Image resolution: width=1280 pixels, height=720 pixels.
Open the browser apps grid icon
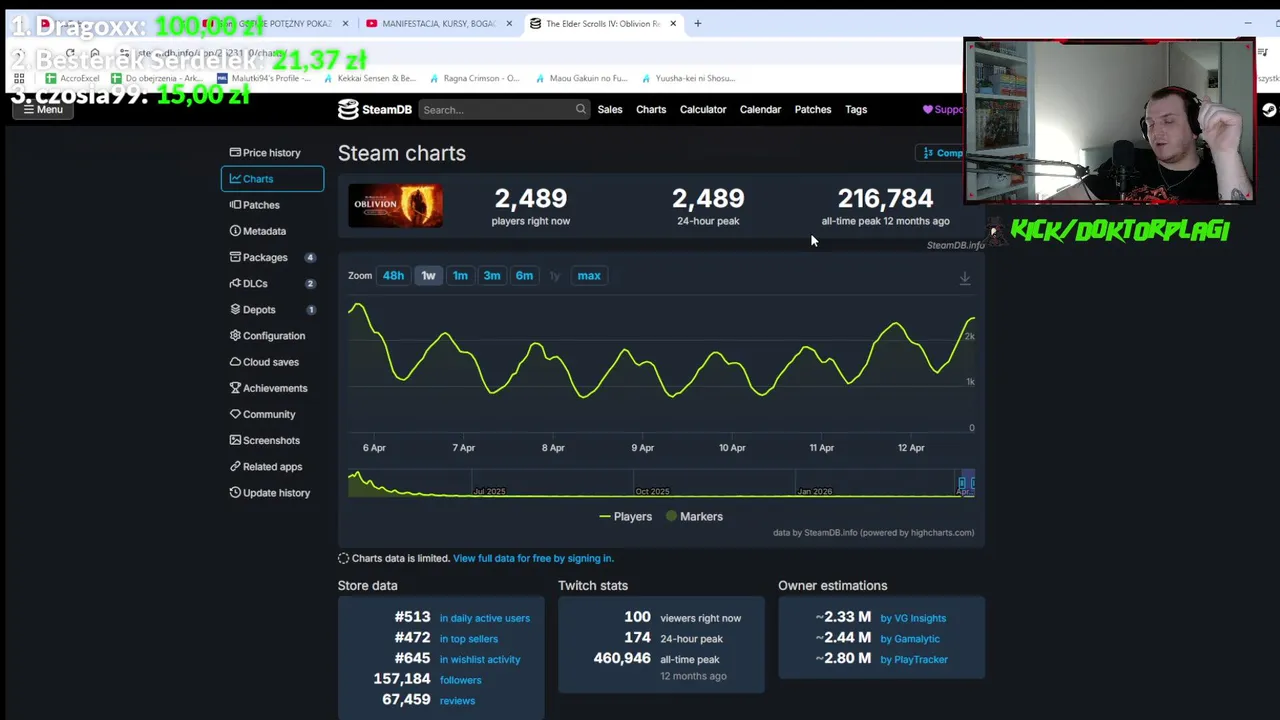click(x=19, y=78)
